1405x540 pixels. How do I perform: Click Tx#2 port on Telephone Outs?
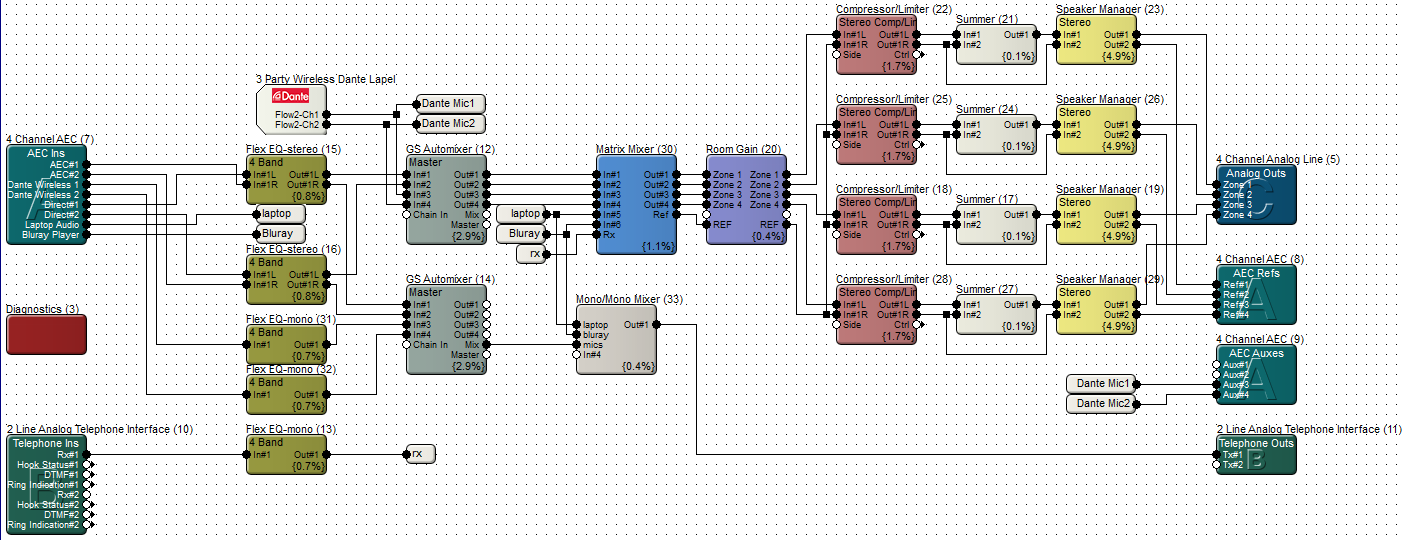[1216, 464]
